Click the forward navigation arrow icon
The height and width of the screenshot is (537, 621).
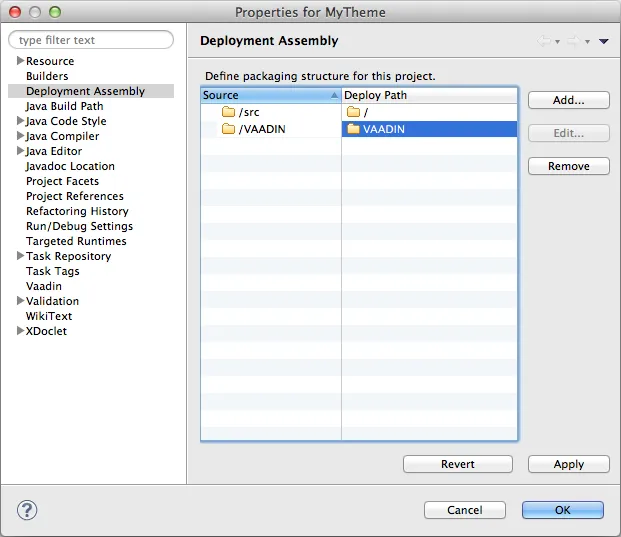574,41
